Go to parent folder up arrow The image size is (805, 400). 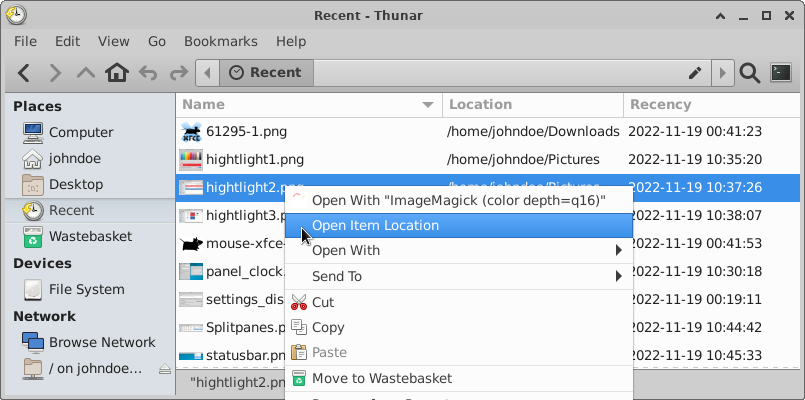pyautogui.click(x=86, y=73)
